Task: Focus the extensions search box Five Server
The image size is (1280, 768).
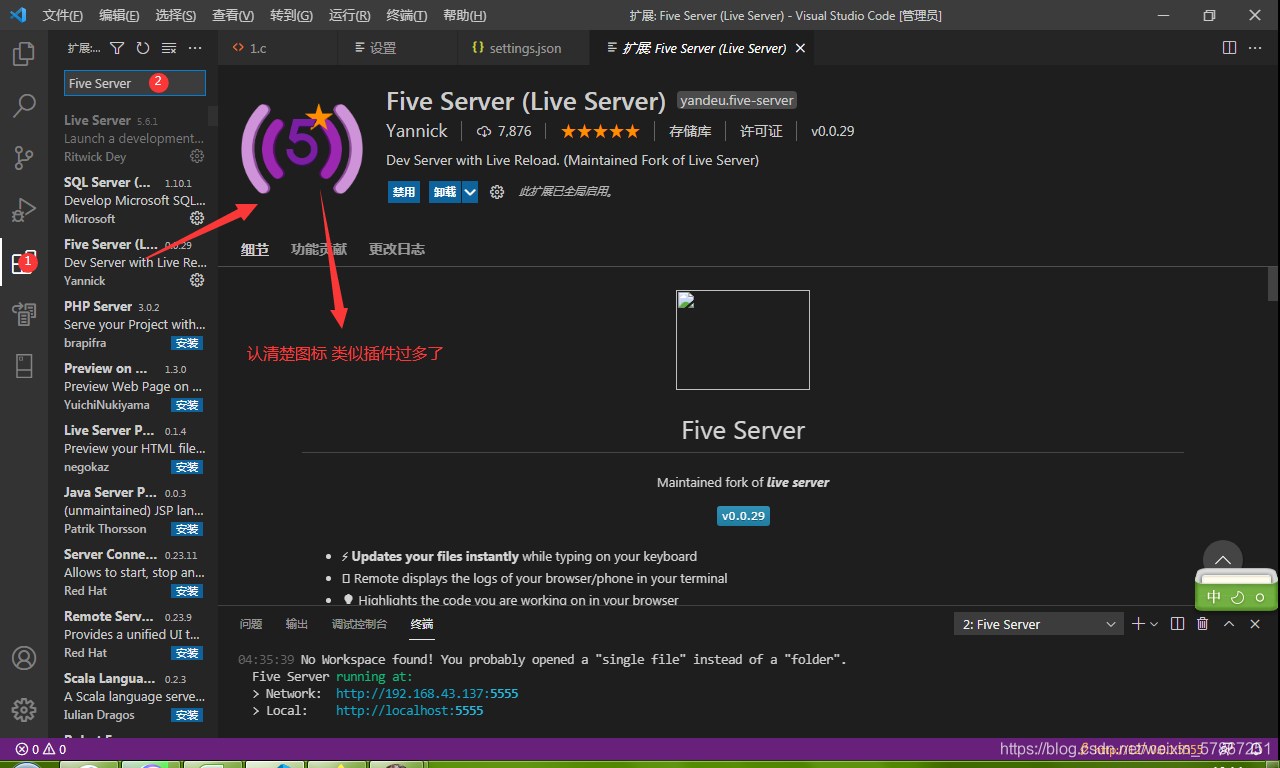Action: pyautogui.click(x=135, y=83)
